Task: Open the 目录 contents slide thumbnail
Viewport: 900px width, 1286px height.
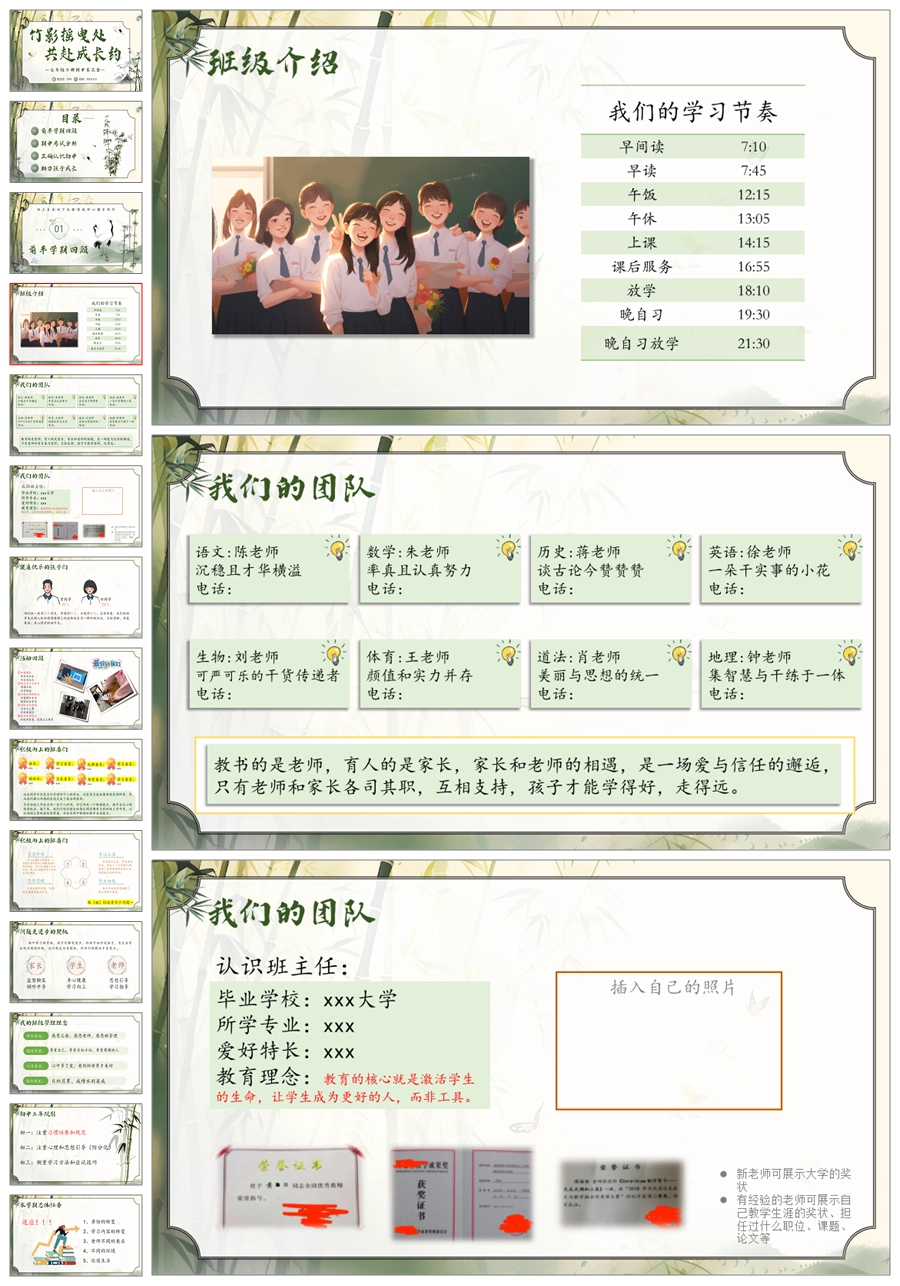Action: [76, 142]
